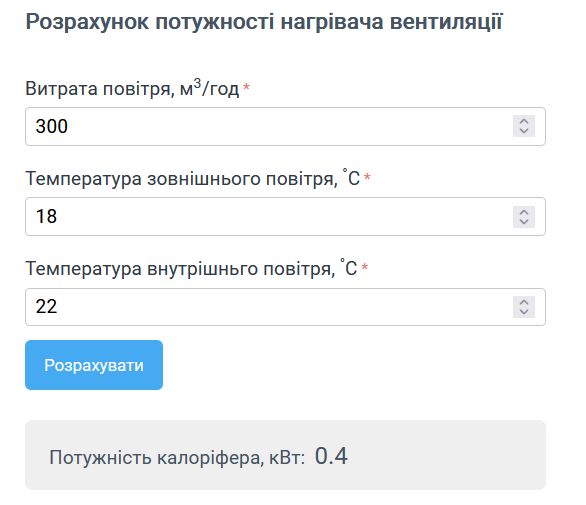Image resolution: width=586 pixels, height=505 pixels.
Task: Activate the indoor temperature field showing 22
Action: click(x=285, y=307)
